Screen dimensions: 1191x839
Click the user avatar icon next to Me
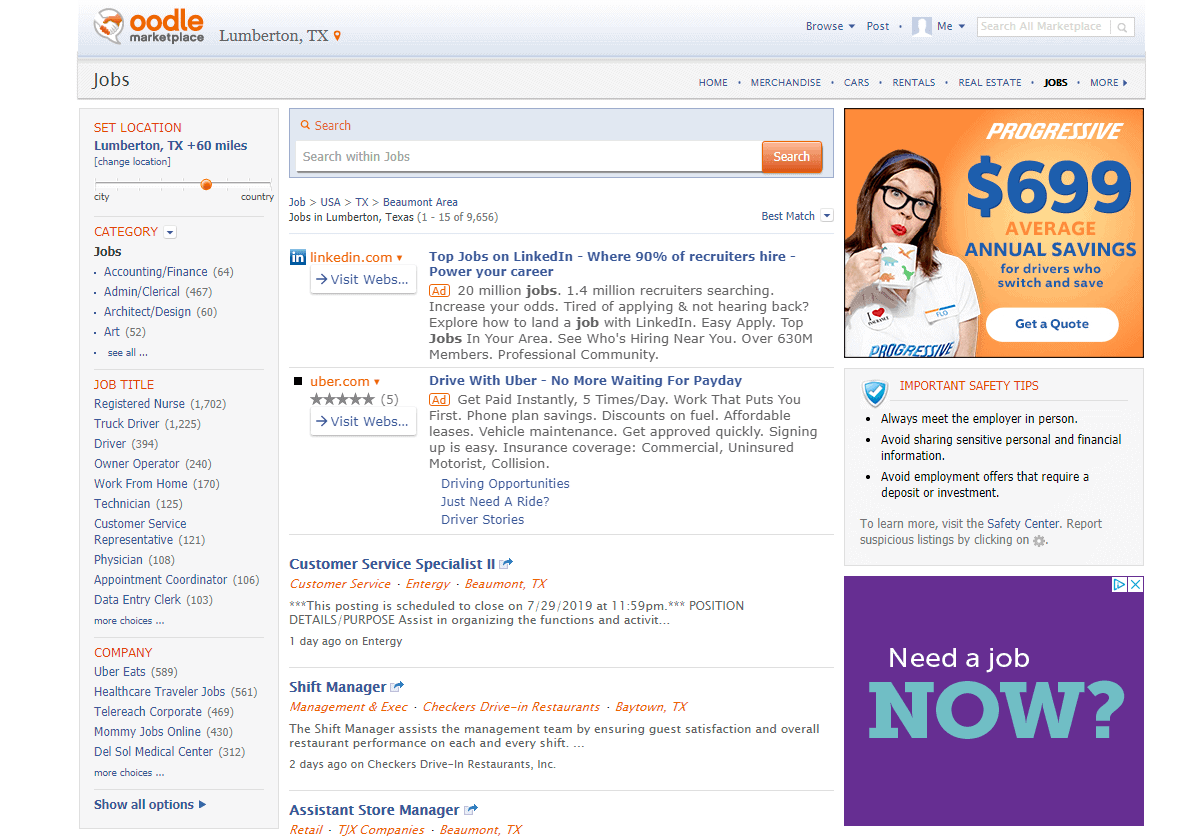pyautogui.click(x=921, y=27)
